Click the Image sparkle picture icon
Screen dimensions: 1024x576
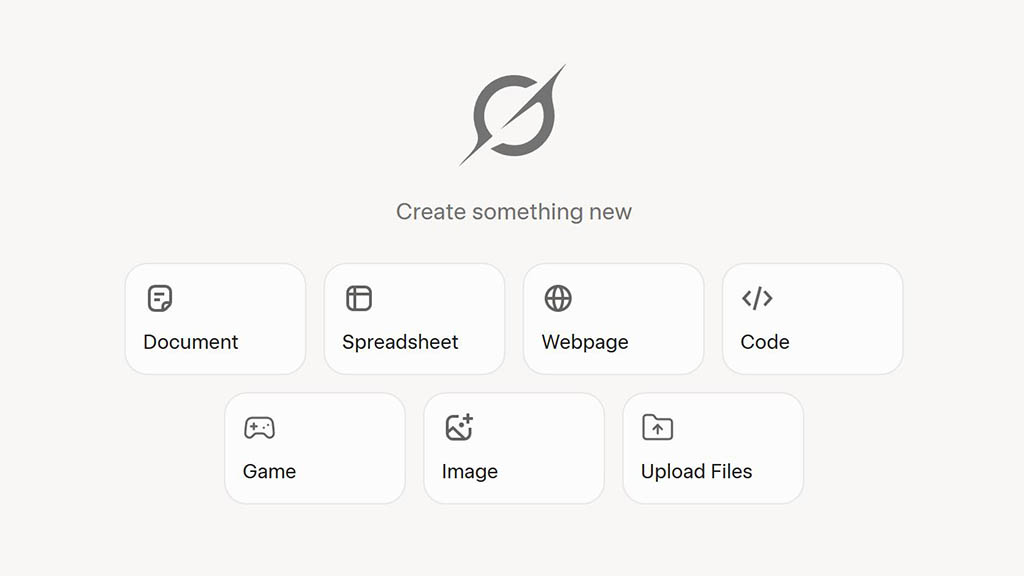[x=459, y=427]
